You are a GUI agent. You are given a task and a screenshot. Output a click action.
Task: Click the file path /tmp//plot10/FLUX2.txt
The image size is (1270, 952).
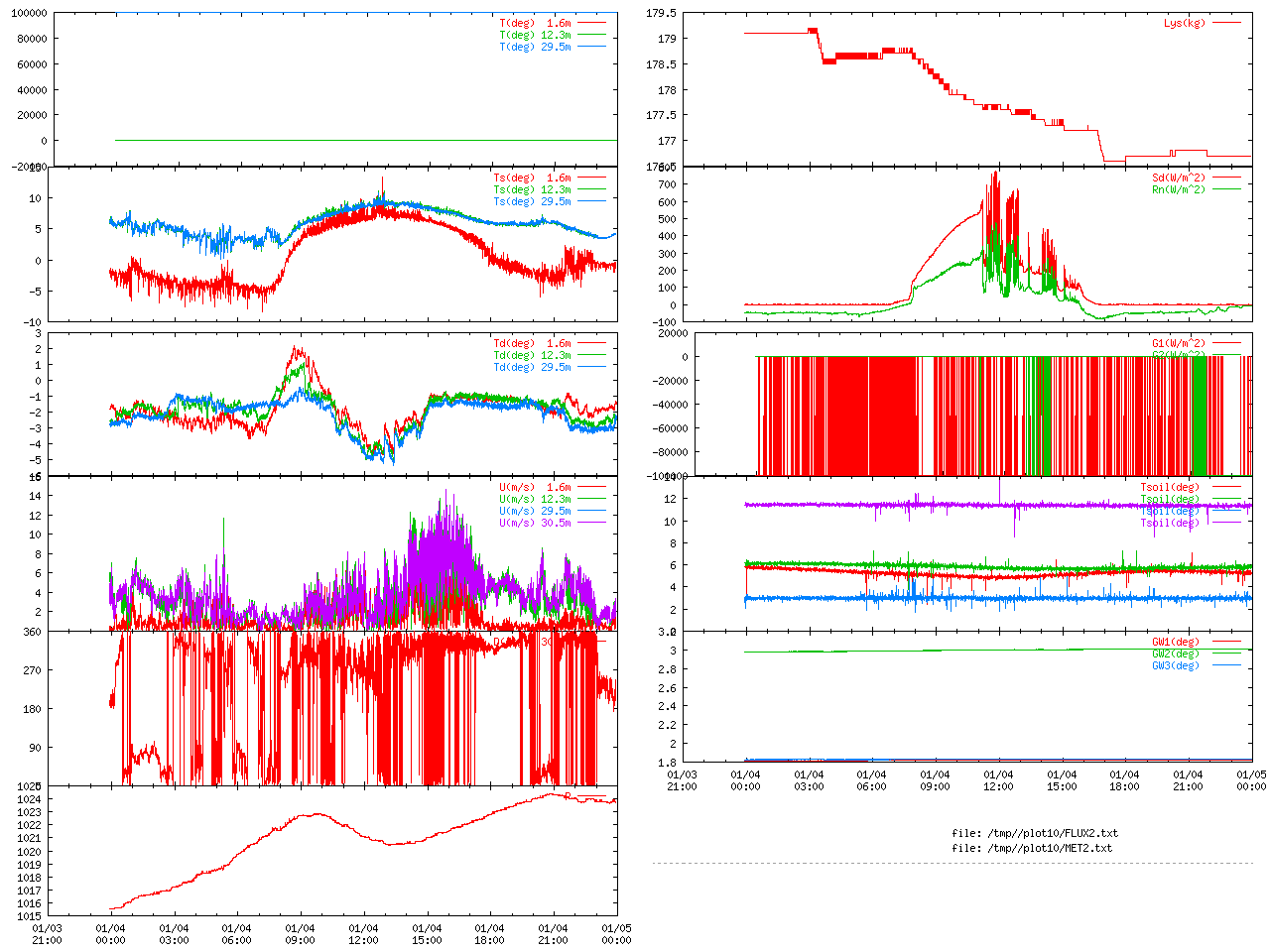(x=1035, y=833)
